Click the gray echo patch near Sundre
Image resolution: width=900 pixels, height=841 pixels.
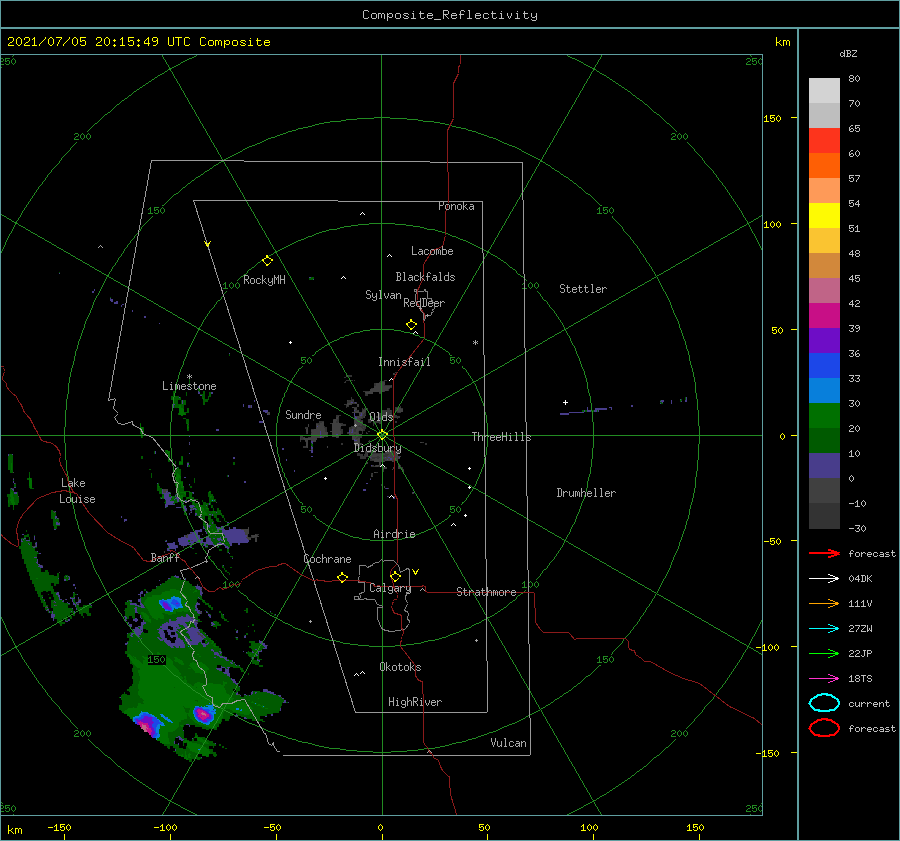(321, 431)
